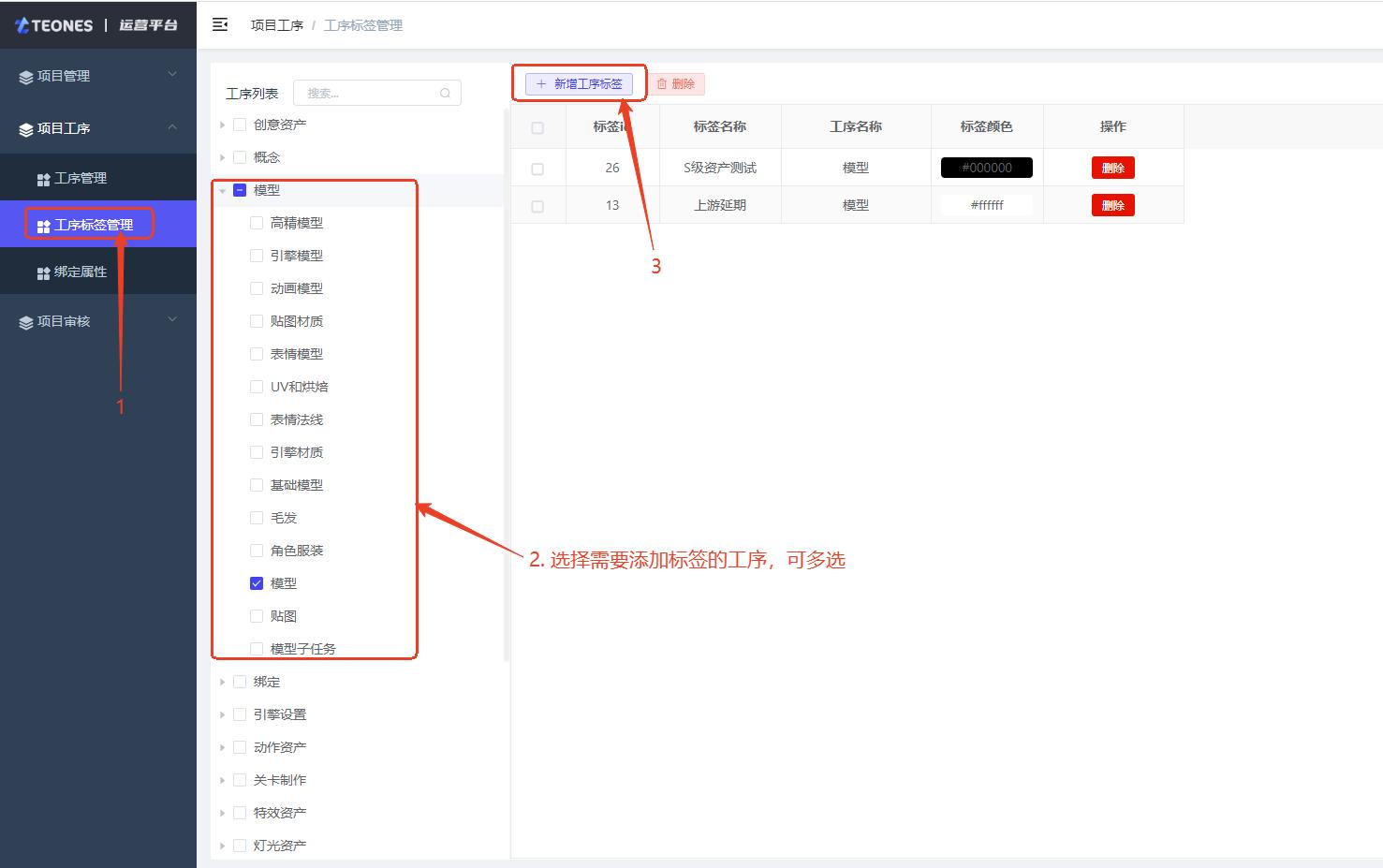Click the TEONES logo icon
The image size is (1383, 868).
22,25
